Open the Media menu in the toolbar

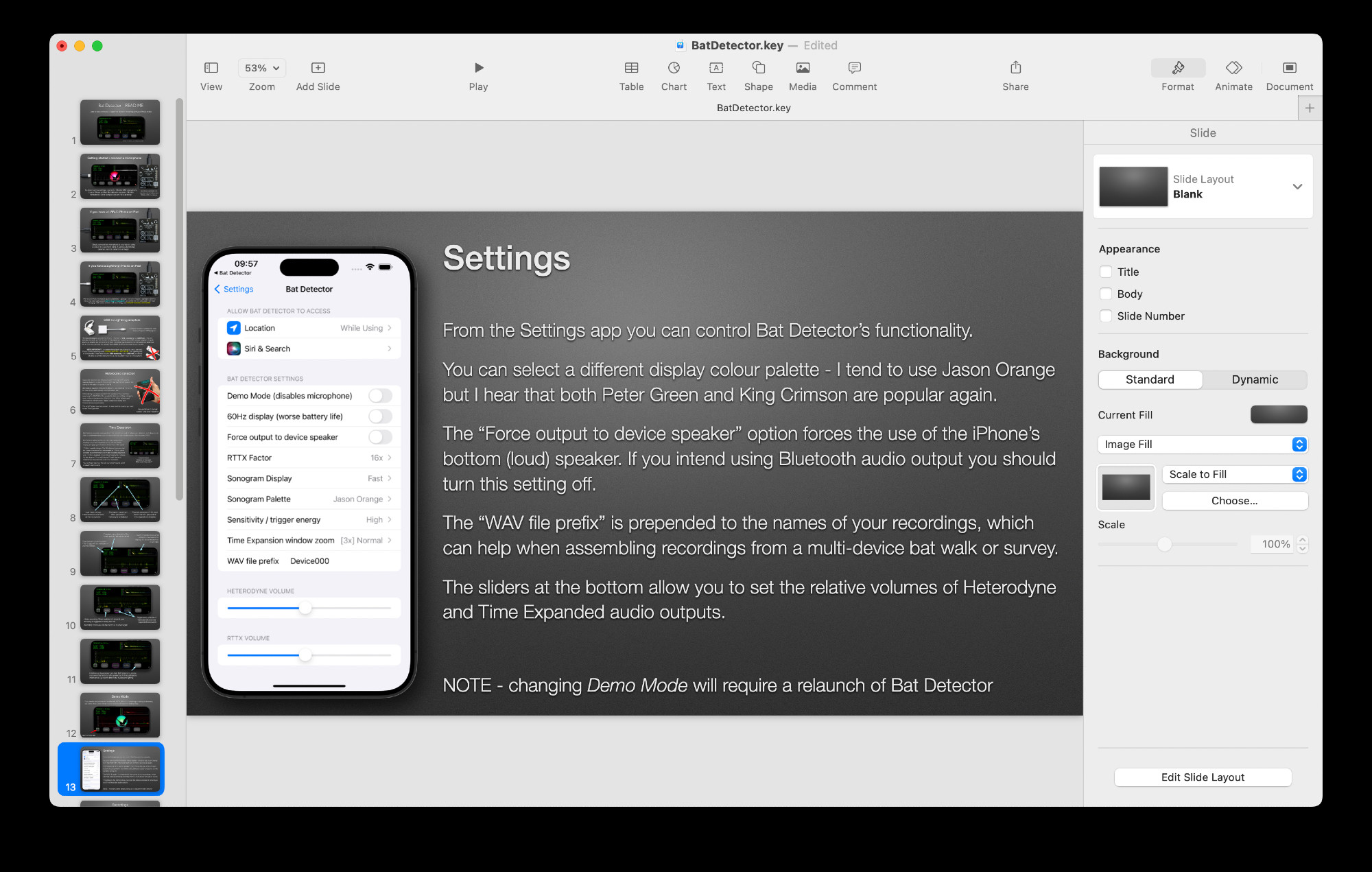point(803,75)
